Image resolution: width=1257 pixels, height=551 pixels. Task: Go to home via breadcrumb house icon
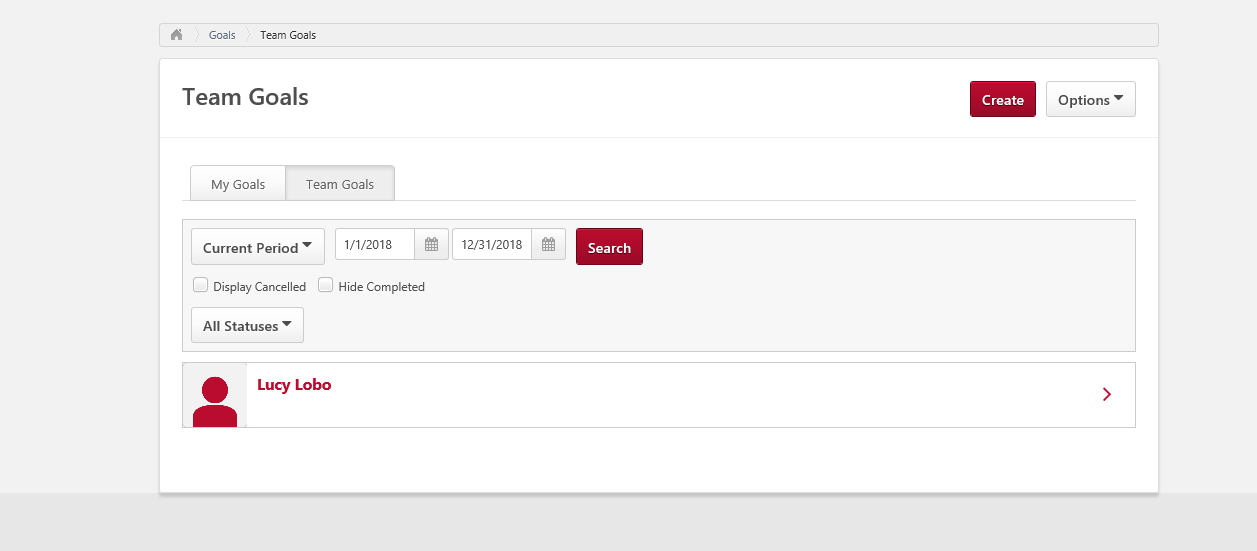176,35
